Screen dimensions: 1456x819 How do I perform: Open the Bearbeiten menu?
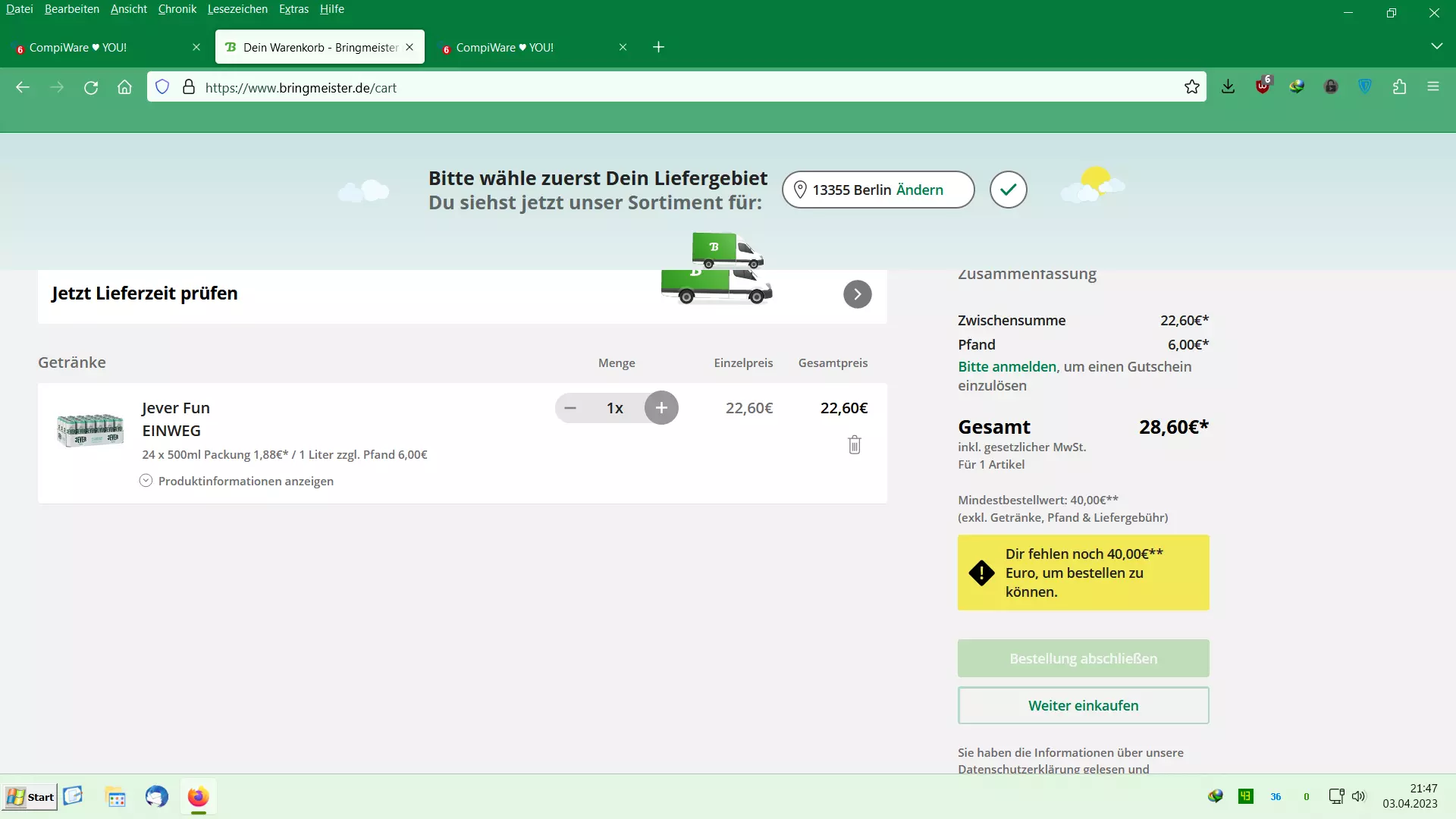(72, 9)
